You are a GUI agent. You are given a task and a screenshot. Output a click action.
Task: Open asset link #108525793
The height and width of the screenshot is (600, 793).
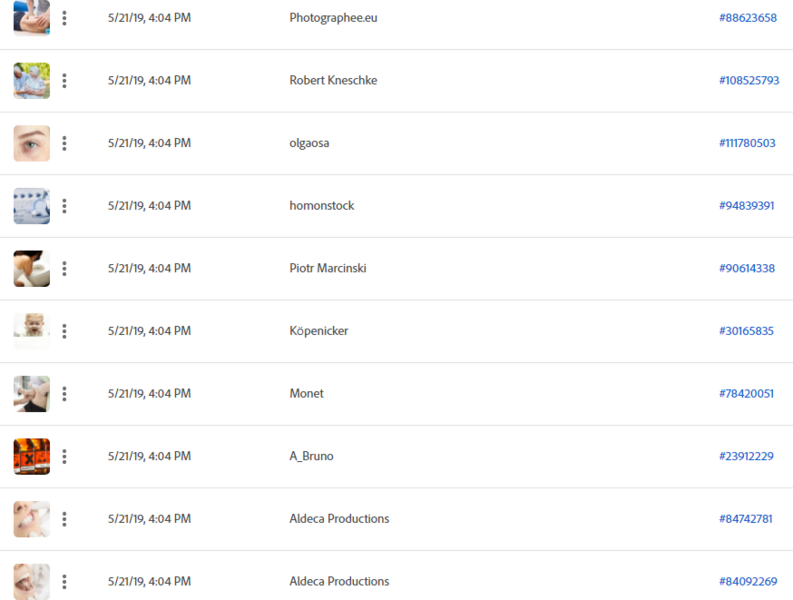[x=749, y=80]
